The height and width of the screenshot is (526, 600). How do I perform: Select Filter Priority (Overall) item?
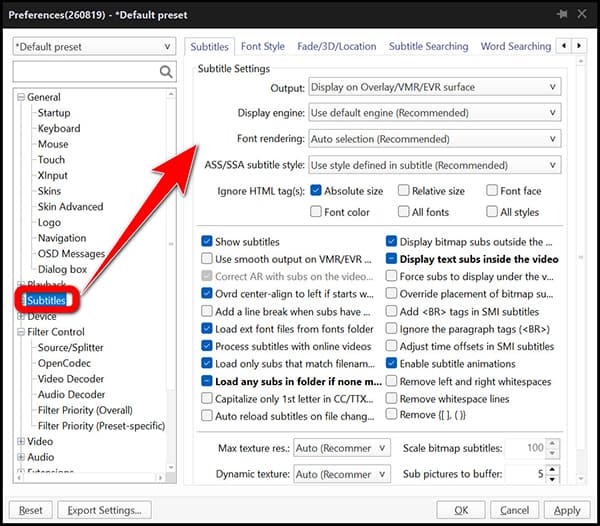pyautogui.click(x=85, y=410)
